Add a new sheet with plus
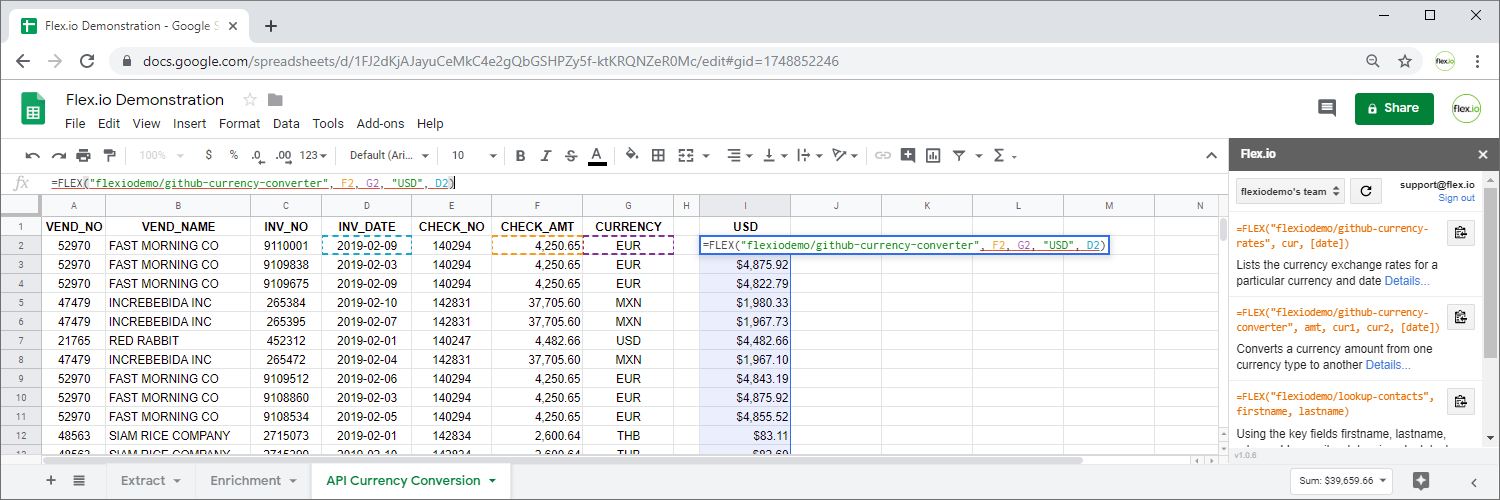Viewport: 1500px width, 500px height. pos(51,480)
